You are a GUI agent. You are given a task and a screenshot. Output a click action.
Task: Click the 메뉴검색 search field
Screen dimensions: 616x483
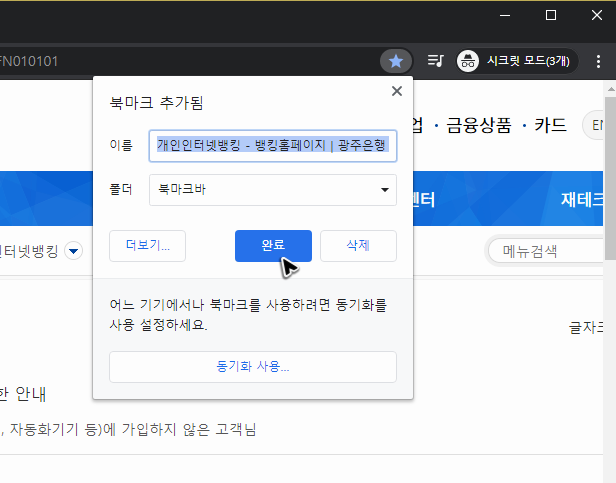click(x=546, y=251)
